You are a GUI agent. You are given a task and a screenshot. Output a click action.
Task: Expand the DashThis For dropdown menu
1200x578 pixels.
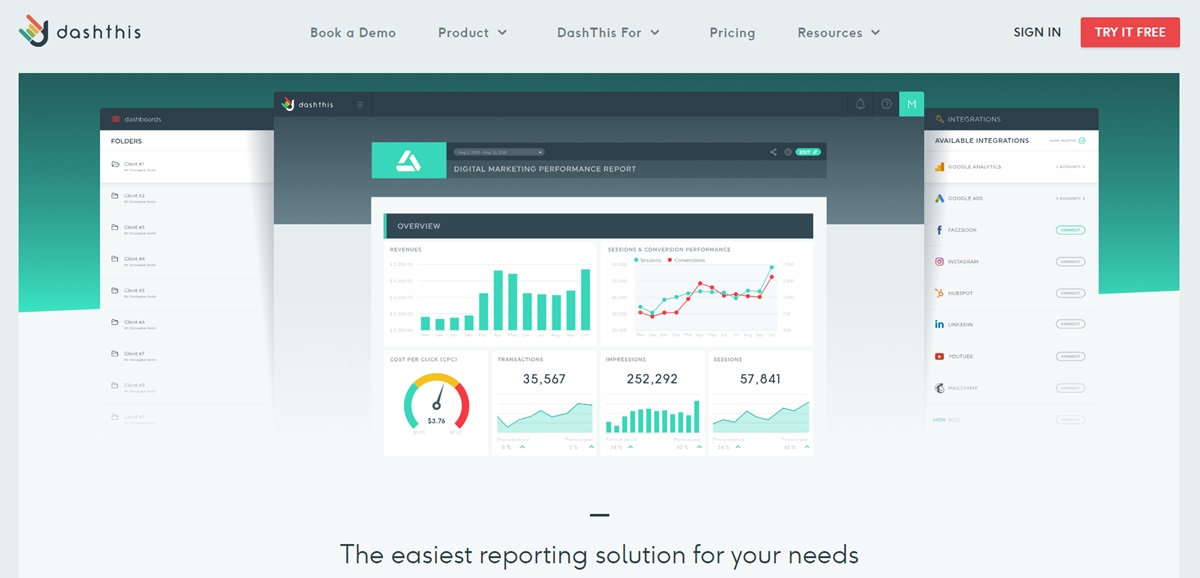pos(609,32)
